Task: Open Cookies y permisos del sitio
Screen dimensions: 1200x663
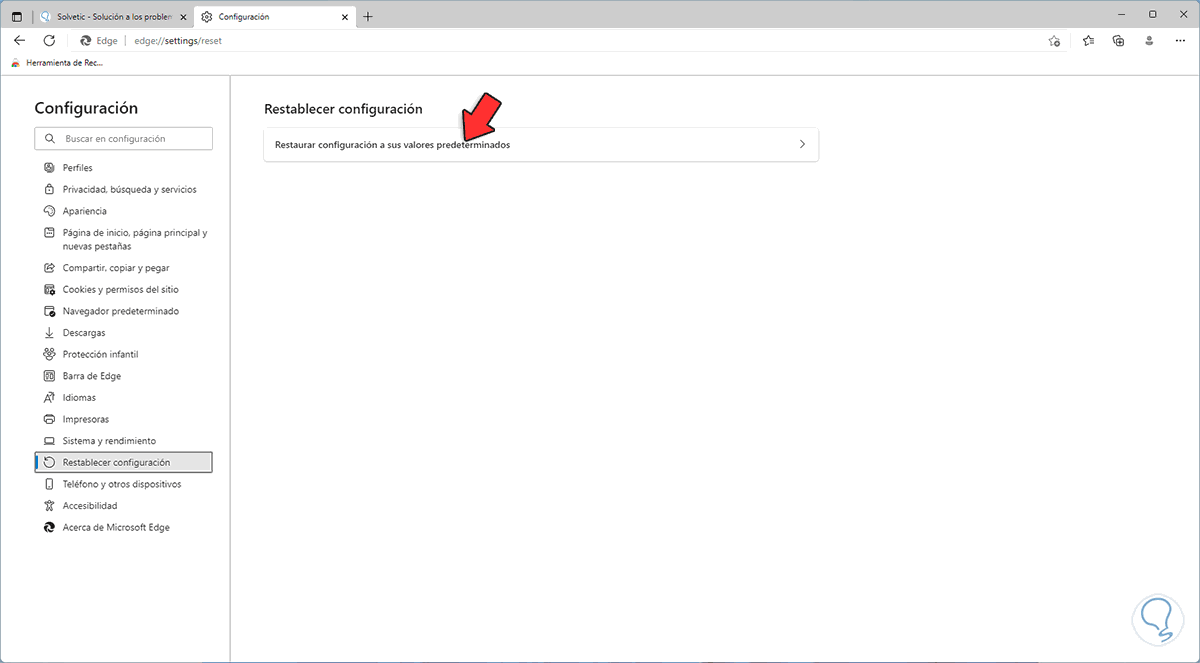Action: pyautogui.click(x=124, y=289)
